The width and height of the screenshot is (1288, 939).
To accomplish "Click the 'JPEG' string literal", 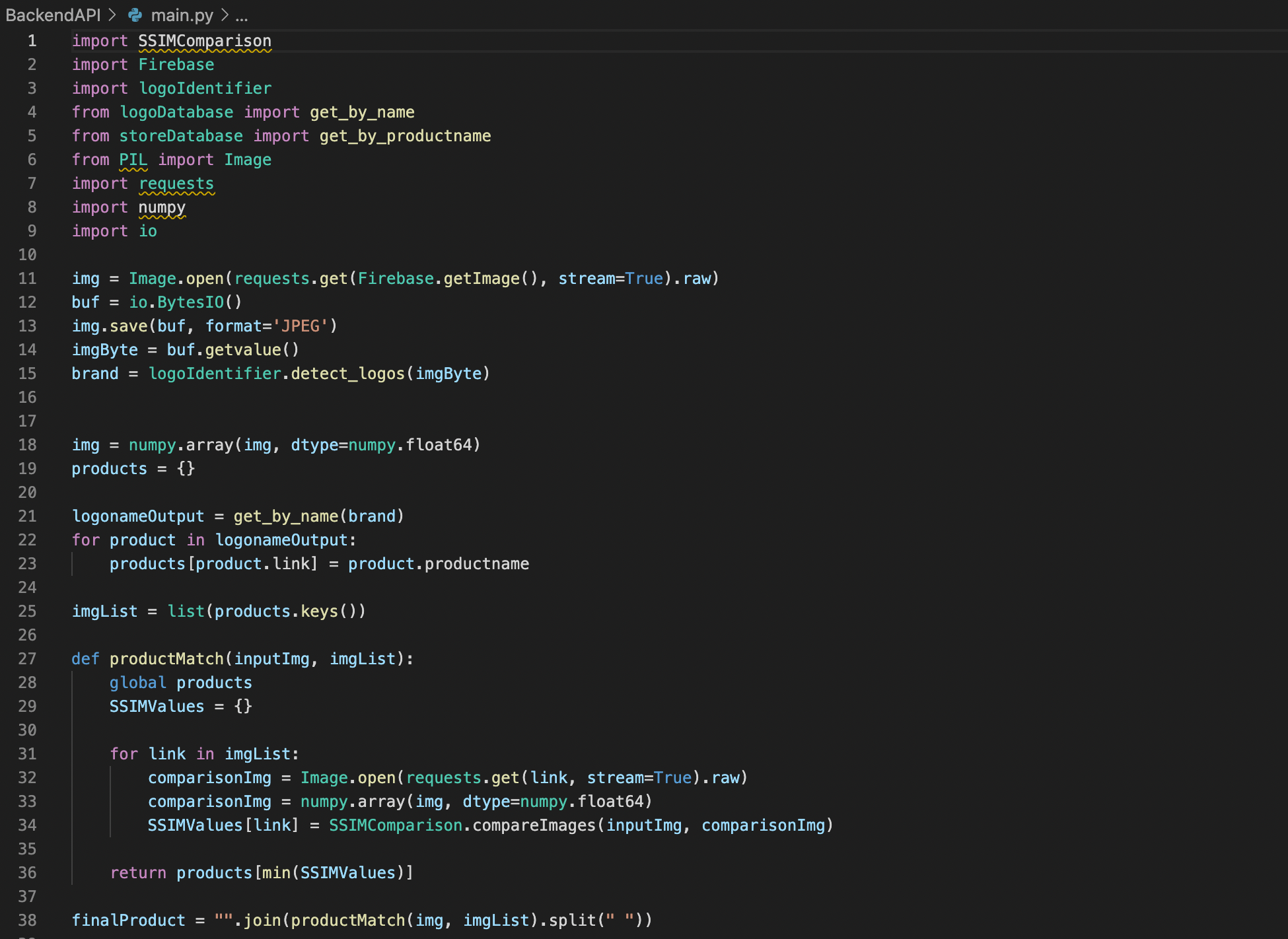I will coord(301,326).
